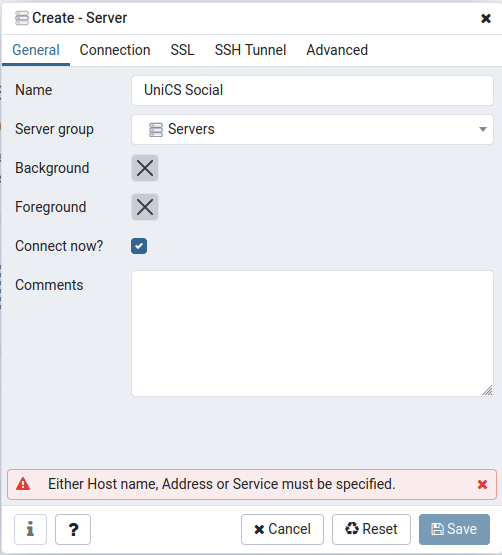
Task: Open the SSH Tunnel tab
Action: pyautogui.click(x=250, y=50)
